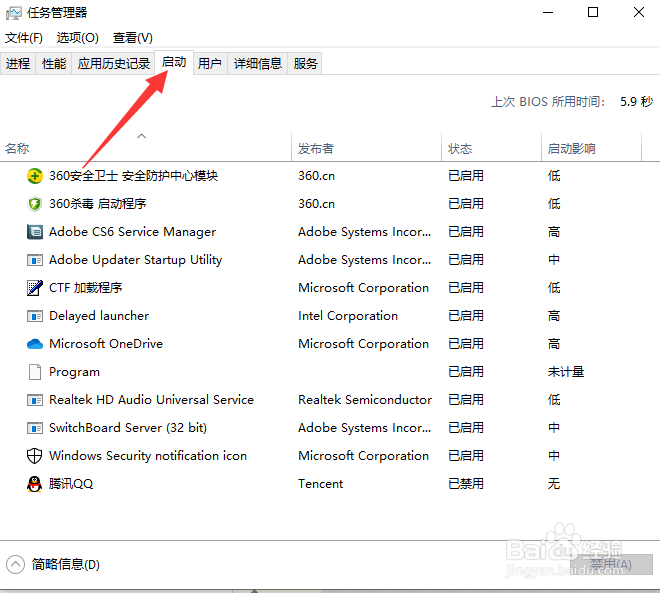Click the 禁用(A) button
Viewport: 660px width, 593px height.
pos(611,564)
